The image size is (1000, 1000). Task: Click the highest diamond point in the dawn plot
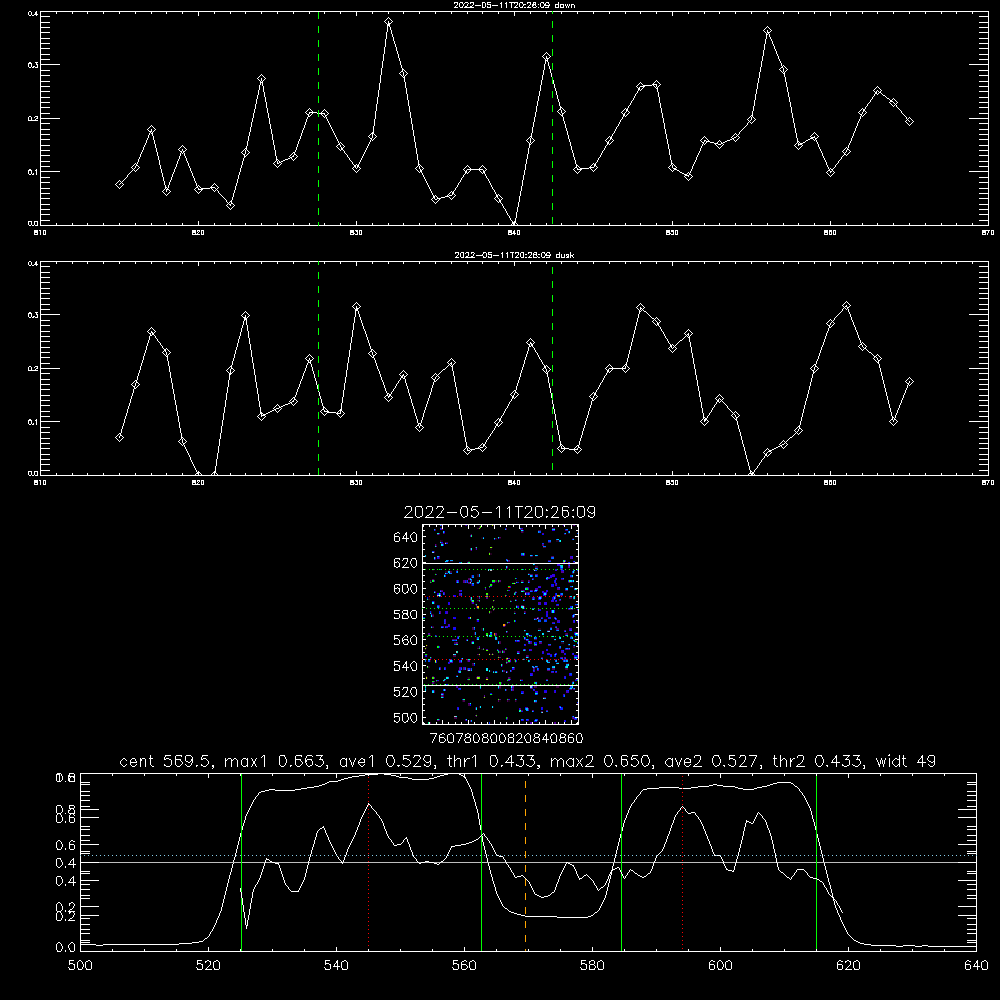pyautogui.click(x=388, y=22)
